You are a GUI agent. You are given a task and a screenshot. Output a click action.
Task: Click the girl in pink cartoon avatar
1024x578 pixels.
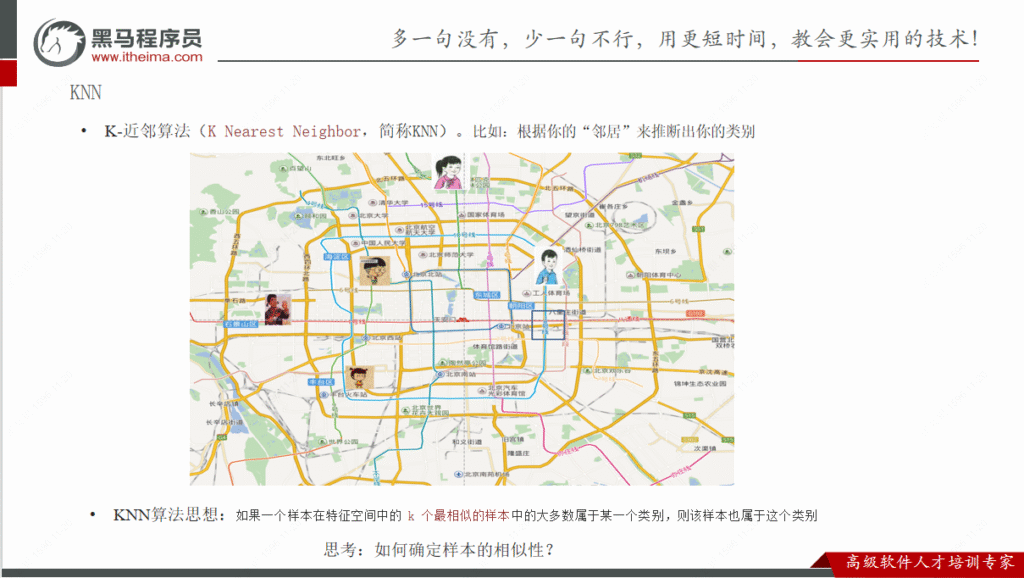click(x=447, y=171)
